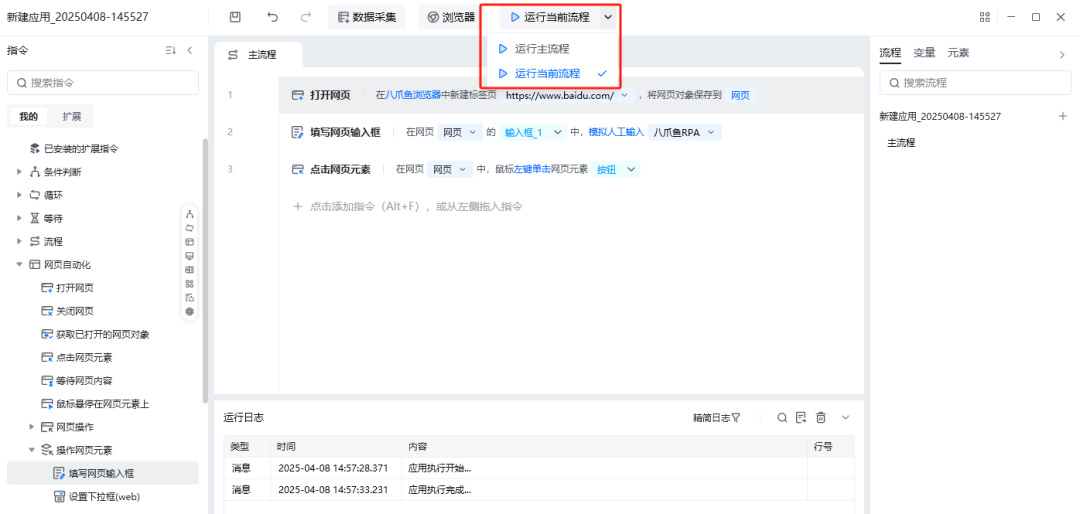Click the 运行当前流程 run button
The image size is (1080, 514).
coord(549,17)
